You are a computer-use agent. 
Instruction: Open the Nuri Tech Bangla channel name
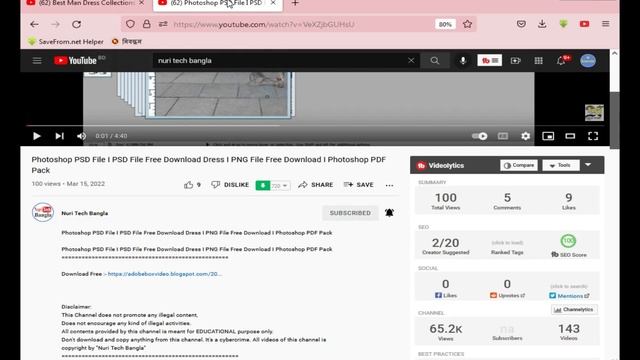tap(85, 213)
